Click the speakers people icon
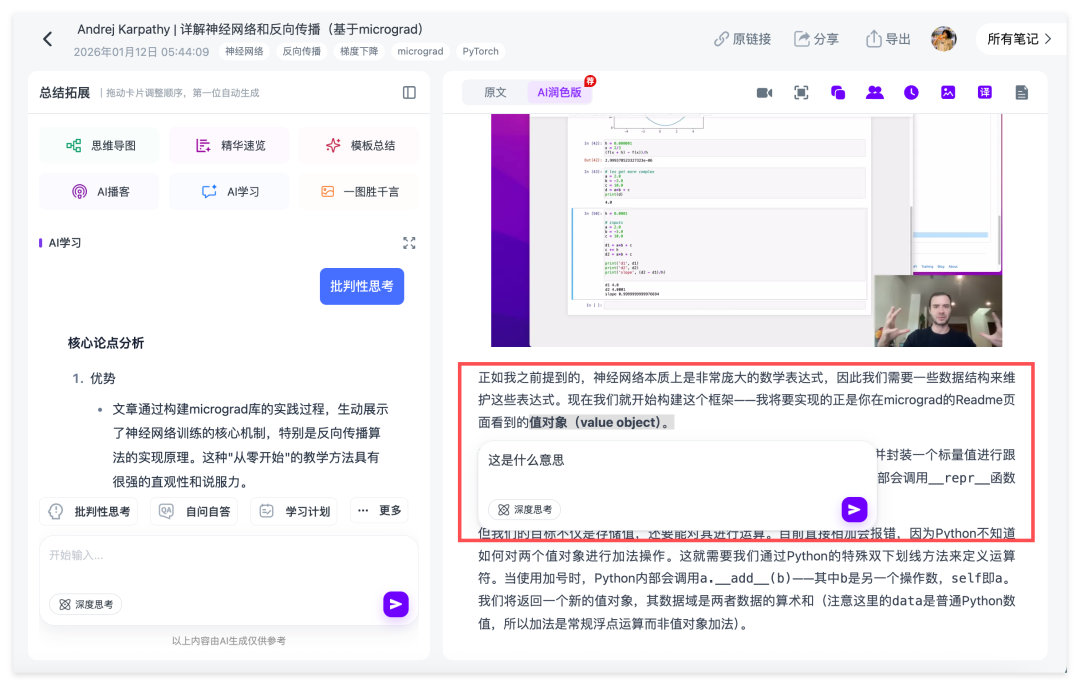The image size is (1080, 686). [x=875, y=92]
